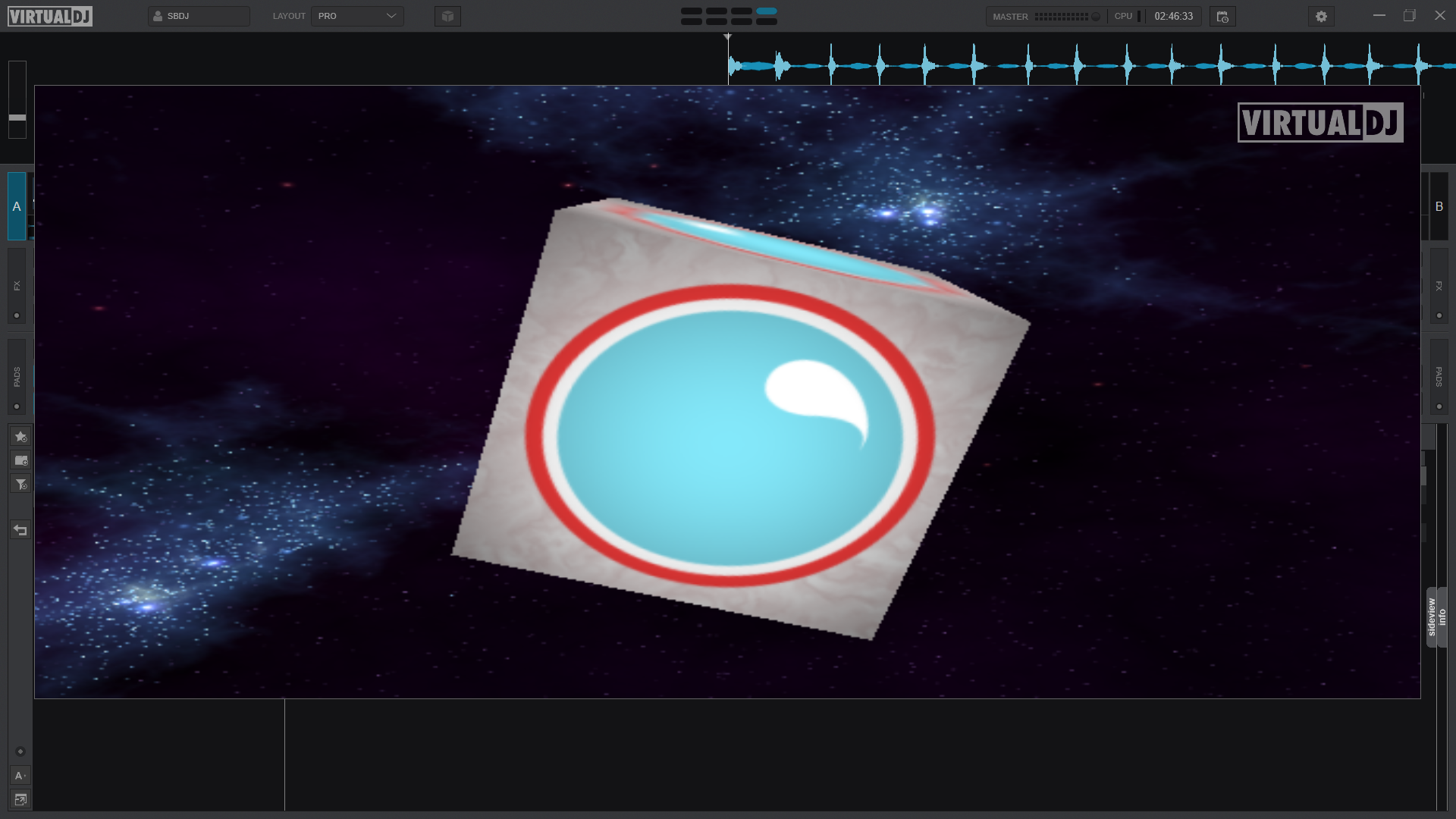Create a virtual folder with folder icon
Viewport: 1456px width, 819px height.
tap(20, 460)
